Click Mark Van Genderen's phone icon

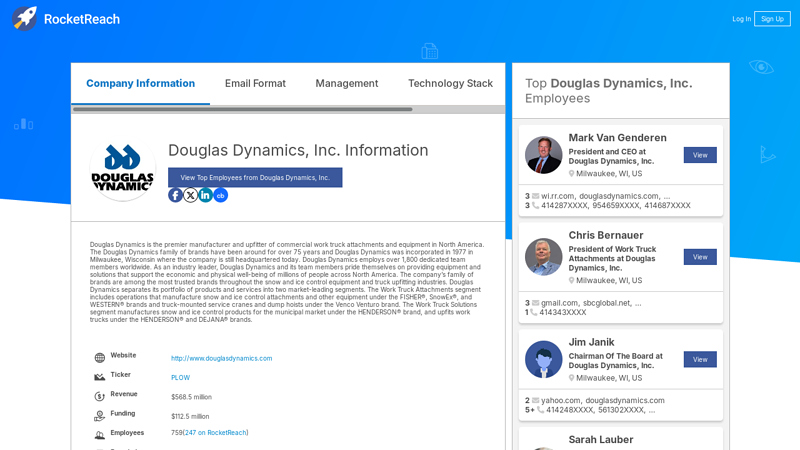point(535,206)
